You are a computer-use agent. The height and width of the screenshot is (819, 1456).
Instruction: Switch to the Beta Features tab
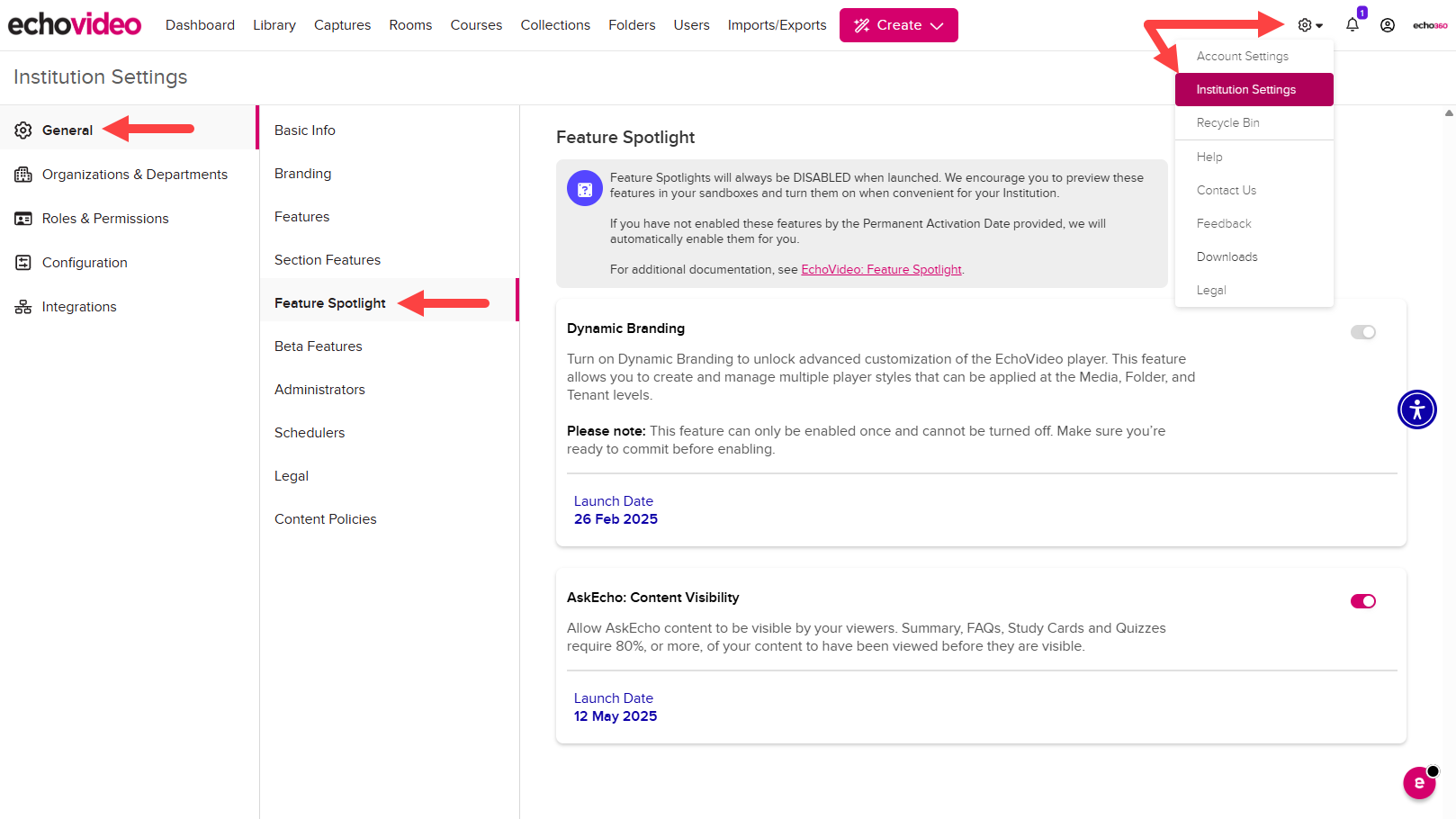(318, 346)
